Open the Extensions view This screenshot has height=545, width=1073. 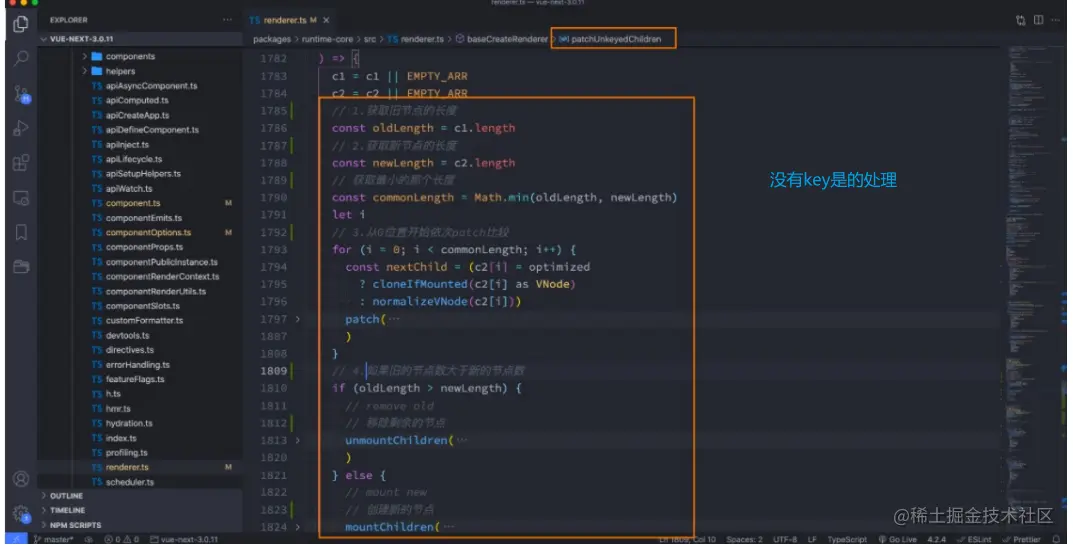point(21,163)
